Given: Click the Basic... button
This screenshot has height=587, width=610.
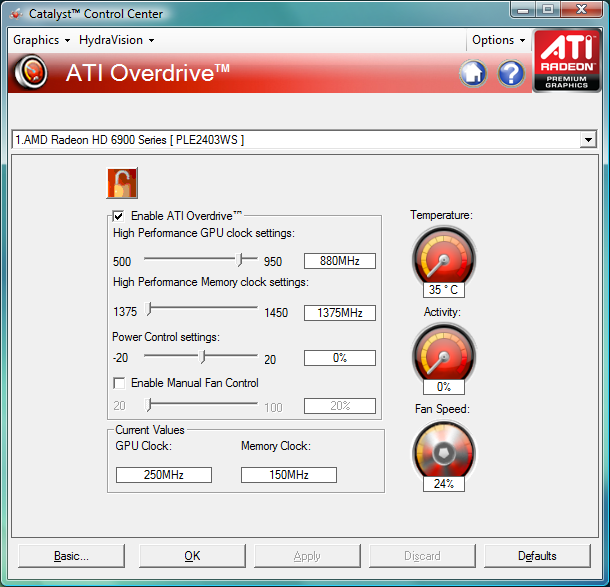Looking at the screenshot, I should [x=71, y=555].
